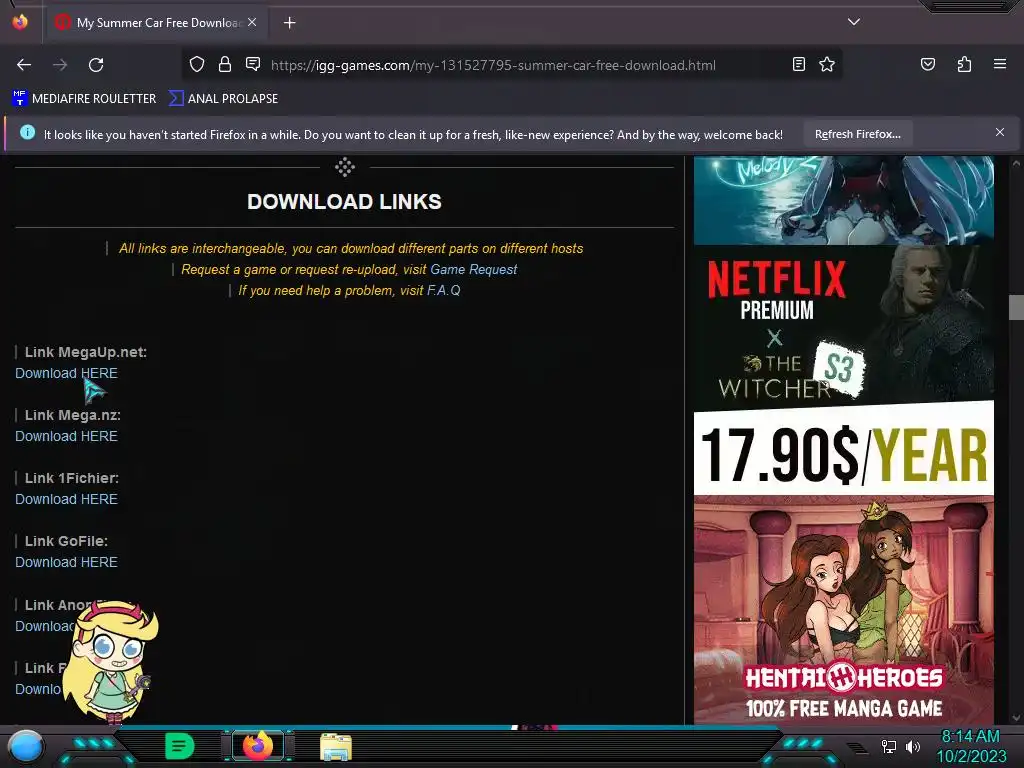Open MEDIAFIRE ROULETTER bookmark
Viewport: 1024px width, 768px height.
pyautogui.click(x=84, y=99)
